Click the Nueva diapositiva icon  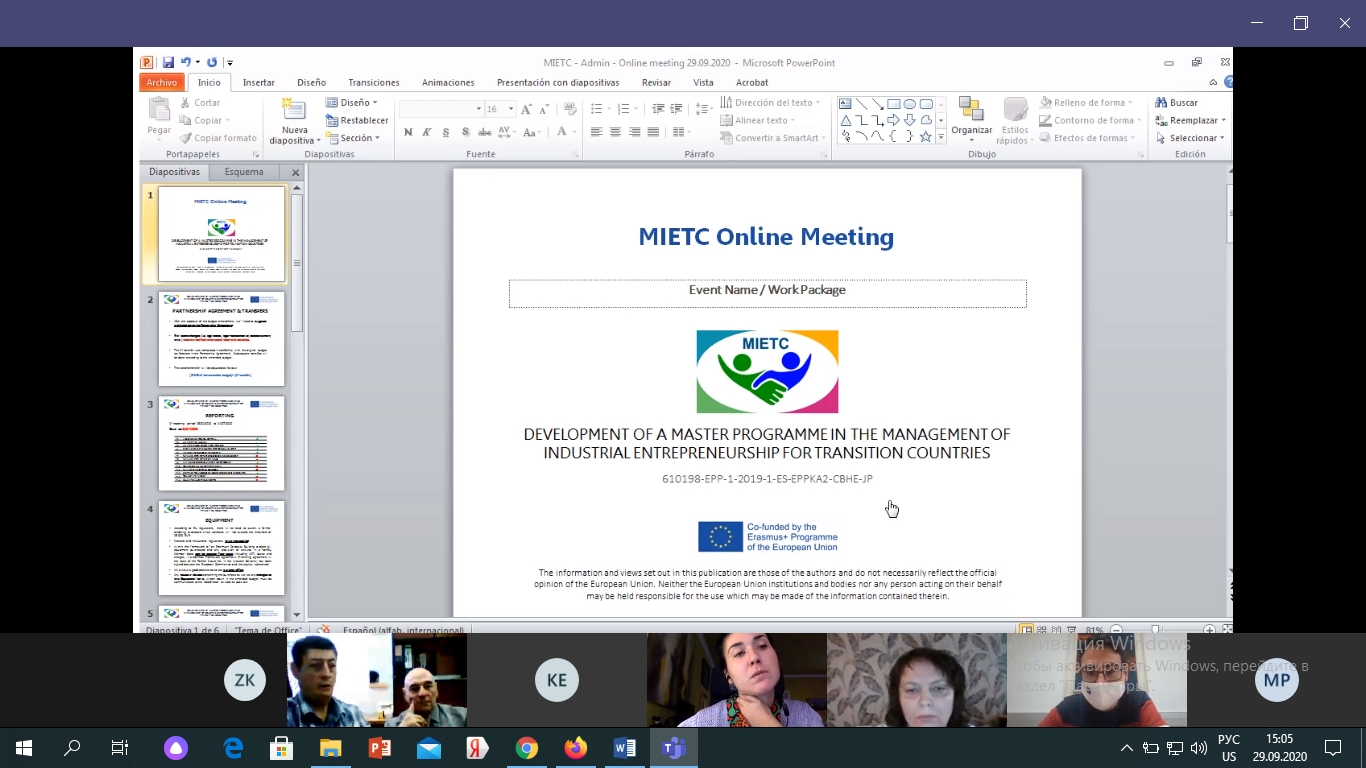[293, 110]
